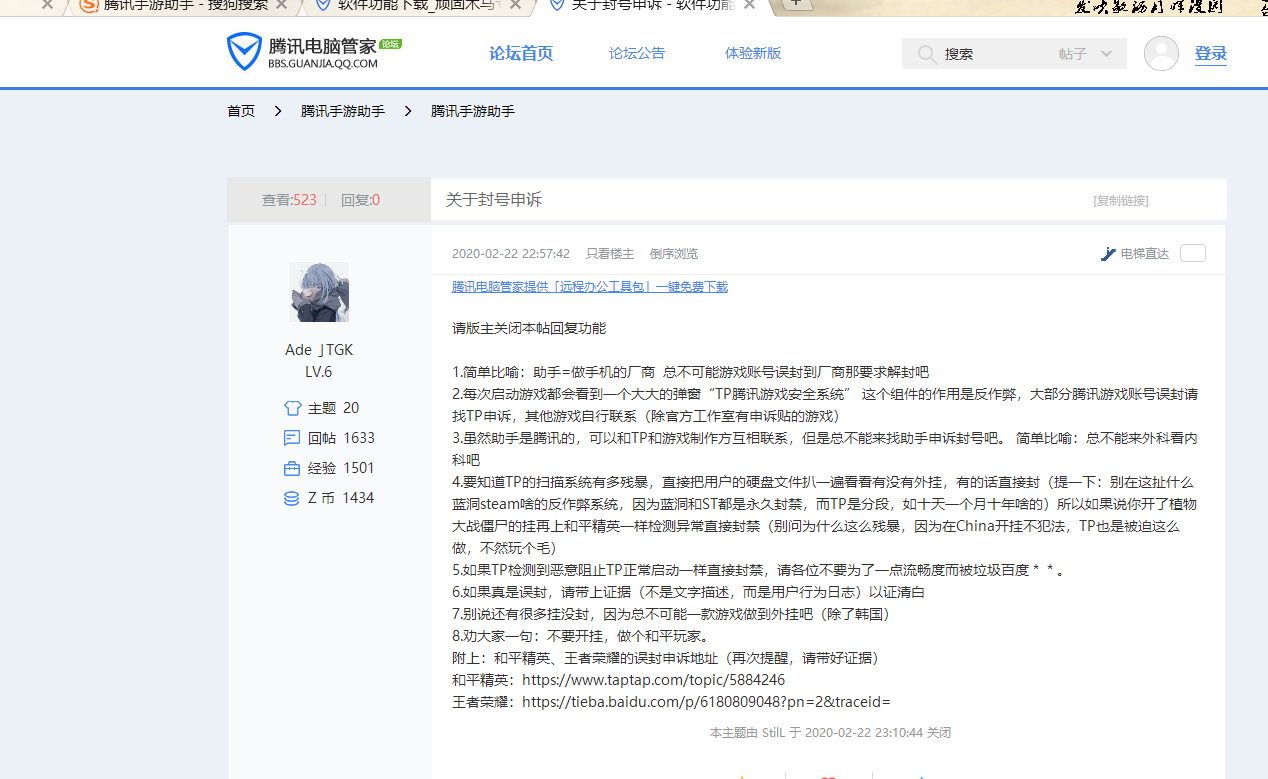Click the [复制链接] copy link button
The height and width of the screenshot is (779, 1268).
click(x=1121, y=201)
